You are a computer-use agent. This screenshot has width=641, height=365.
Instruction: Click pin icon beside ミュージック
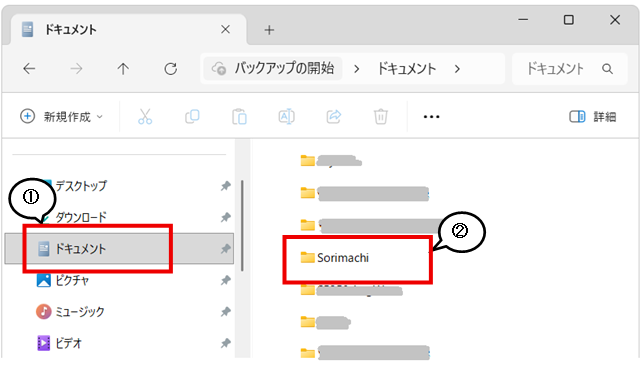(225, 311)
